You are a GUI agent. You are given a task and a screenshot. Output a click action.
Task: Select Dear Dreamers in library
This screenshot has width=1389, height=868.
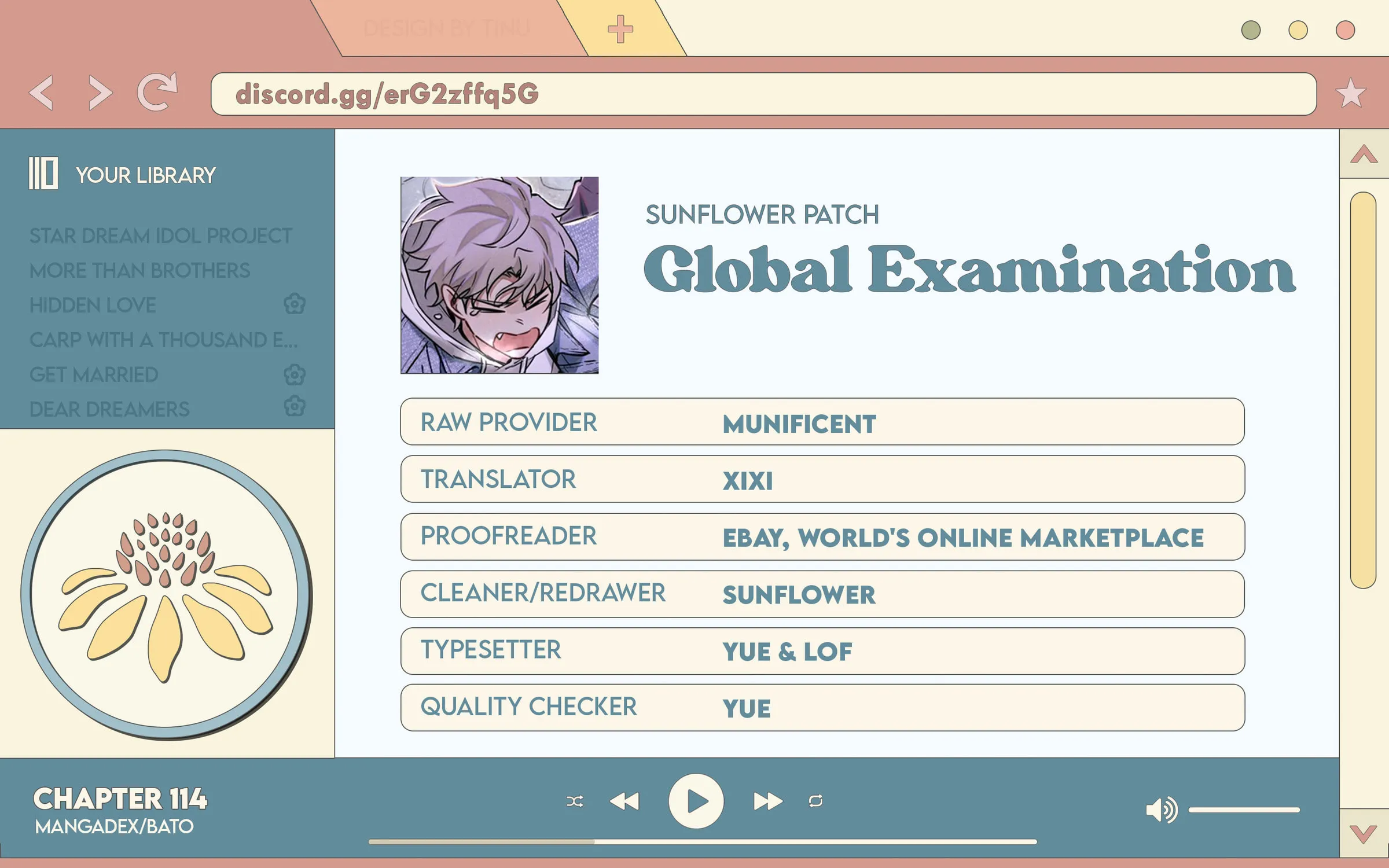[109, 410]
